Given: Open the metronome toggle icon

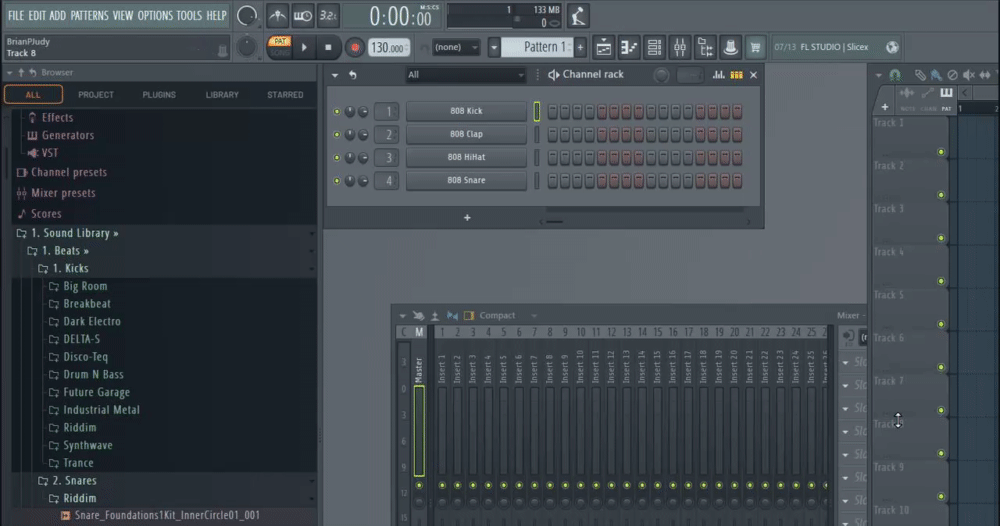Looking at the screenshot, I should [277, 16].
